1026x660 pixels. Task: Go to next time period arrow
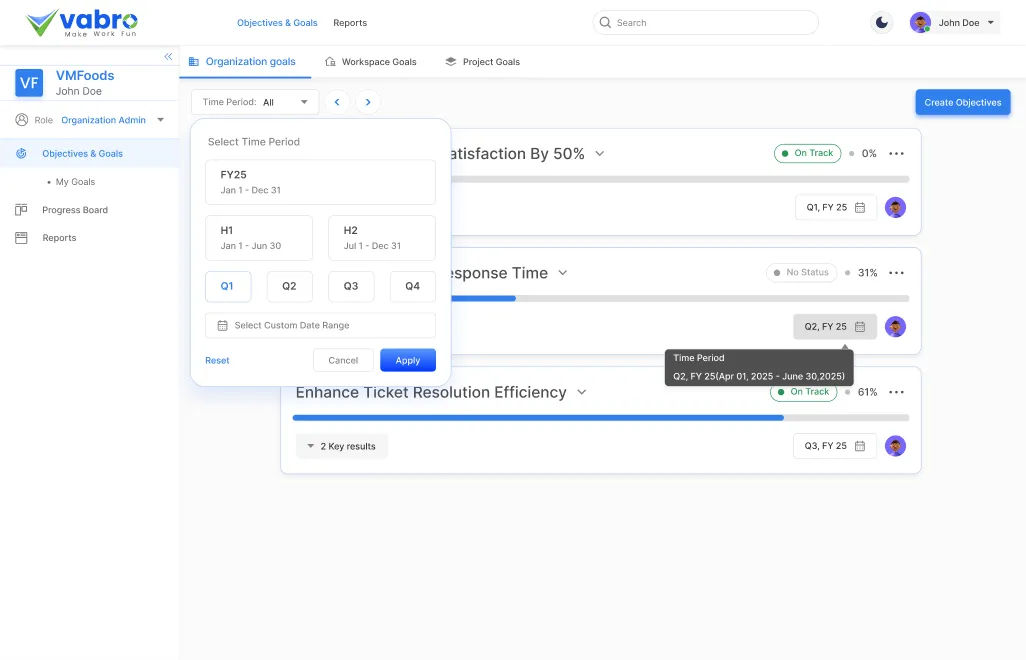[368, 102]
